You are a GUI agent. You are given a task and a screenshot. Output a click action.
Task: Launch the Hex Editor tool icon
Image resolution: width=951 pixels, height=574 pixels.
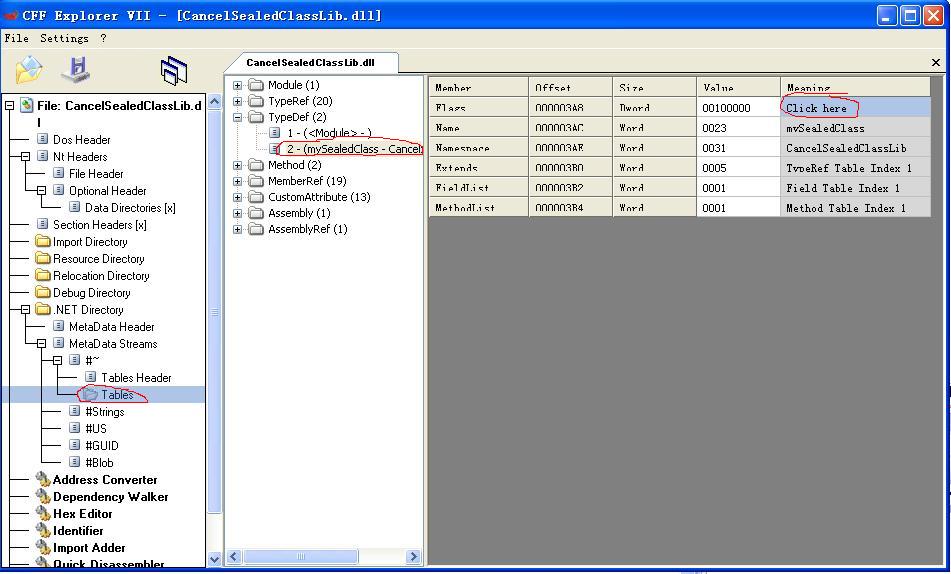(42, 513)
